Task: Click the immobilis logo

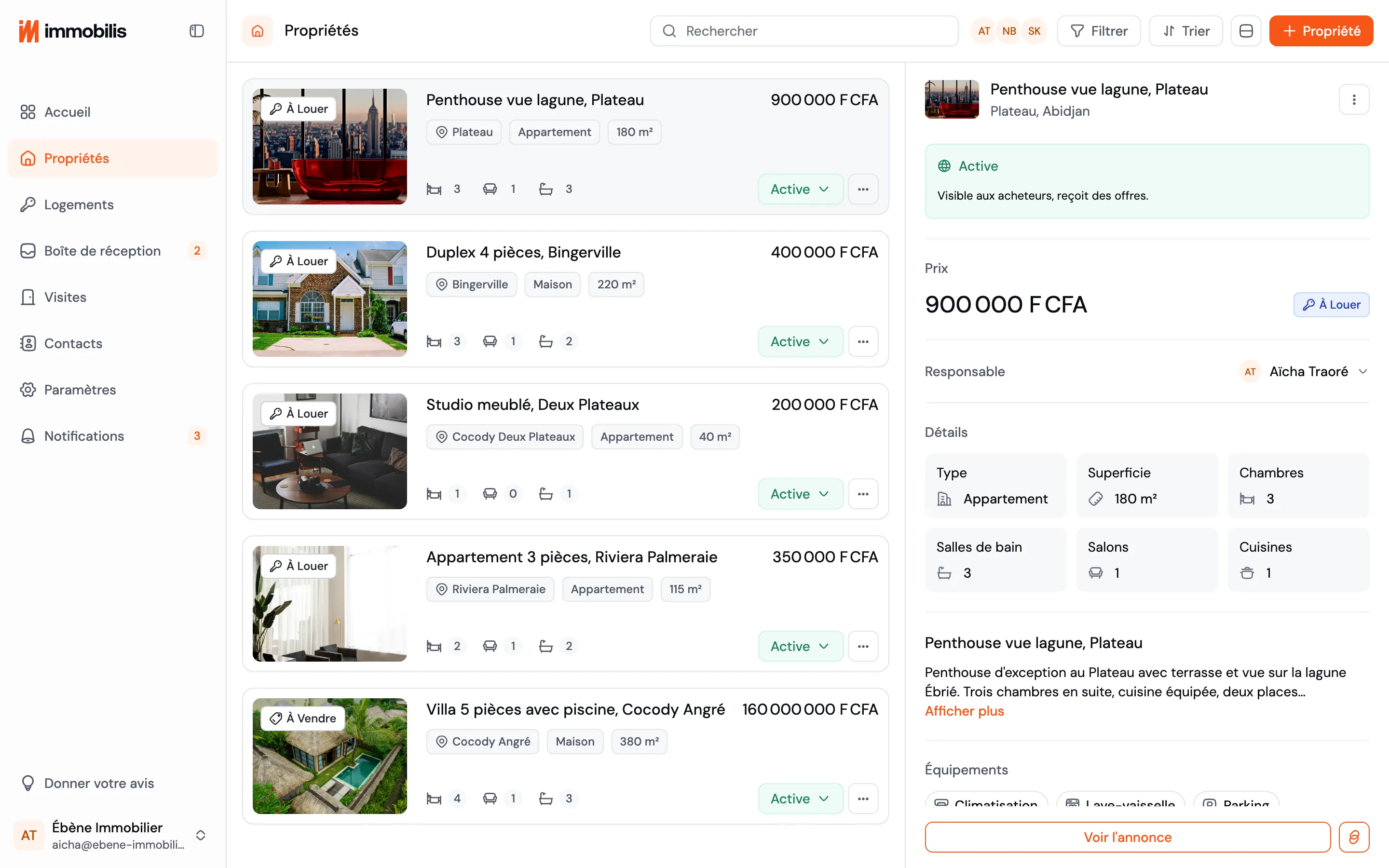Action: [72, 31]
